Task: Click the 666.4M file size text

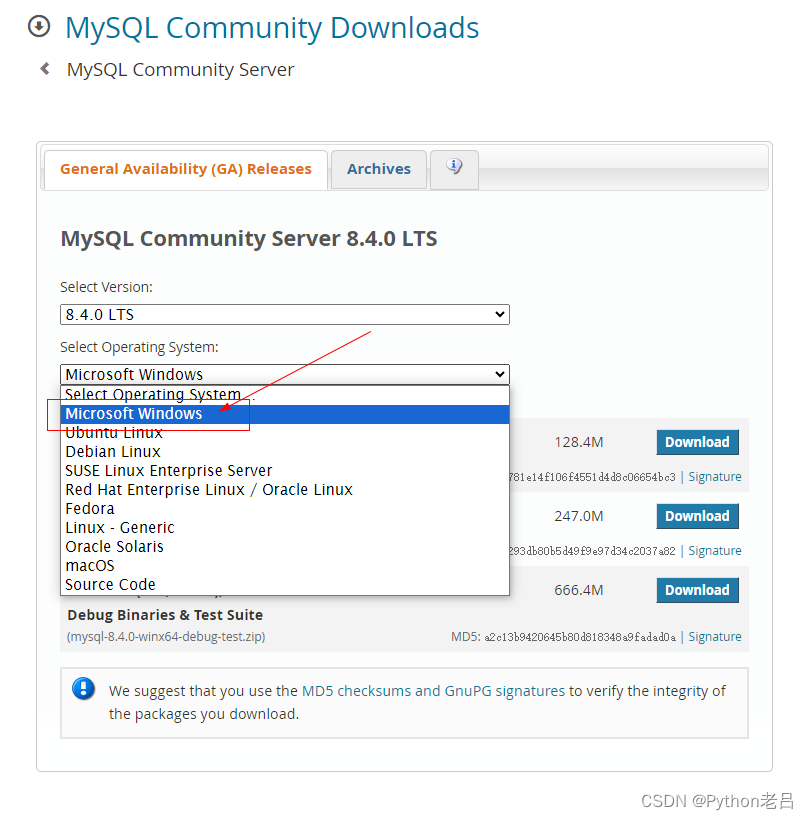Action: click(x=578, y=590)
